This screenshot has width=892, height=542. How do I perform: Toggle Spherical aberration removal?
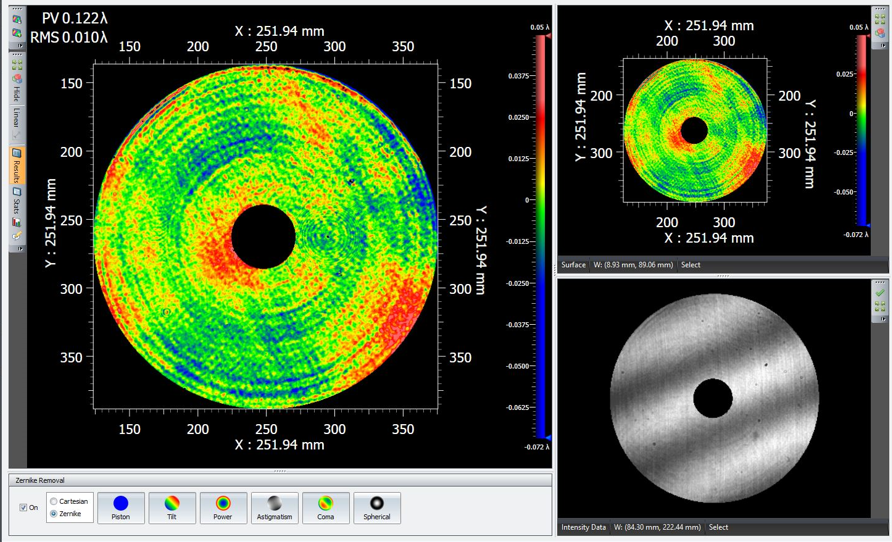tap(377, 508)
